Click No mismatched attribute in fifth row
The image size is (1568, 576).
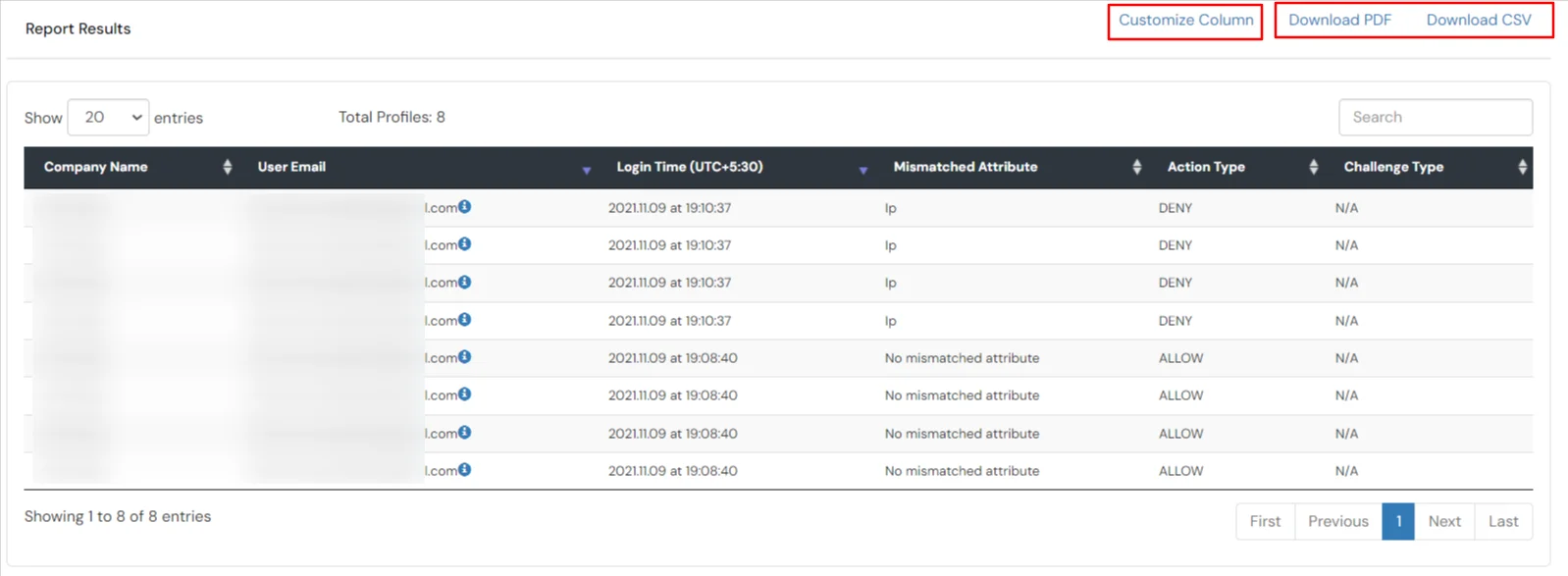962,358
